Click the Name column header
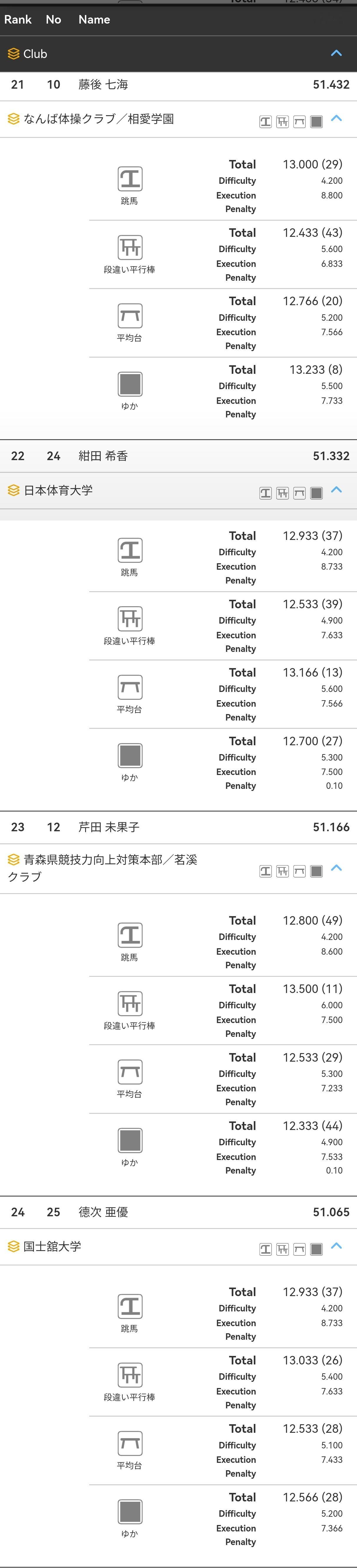Screen dimensions: 357x1568 coord(94,19)
